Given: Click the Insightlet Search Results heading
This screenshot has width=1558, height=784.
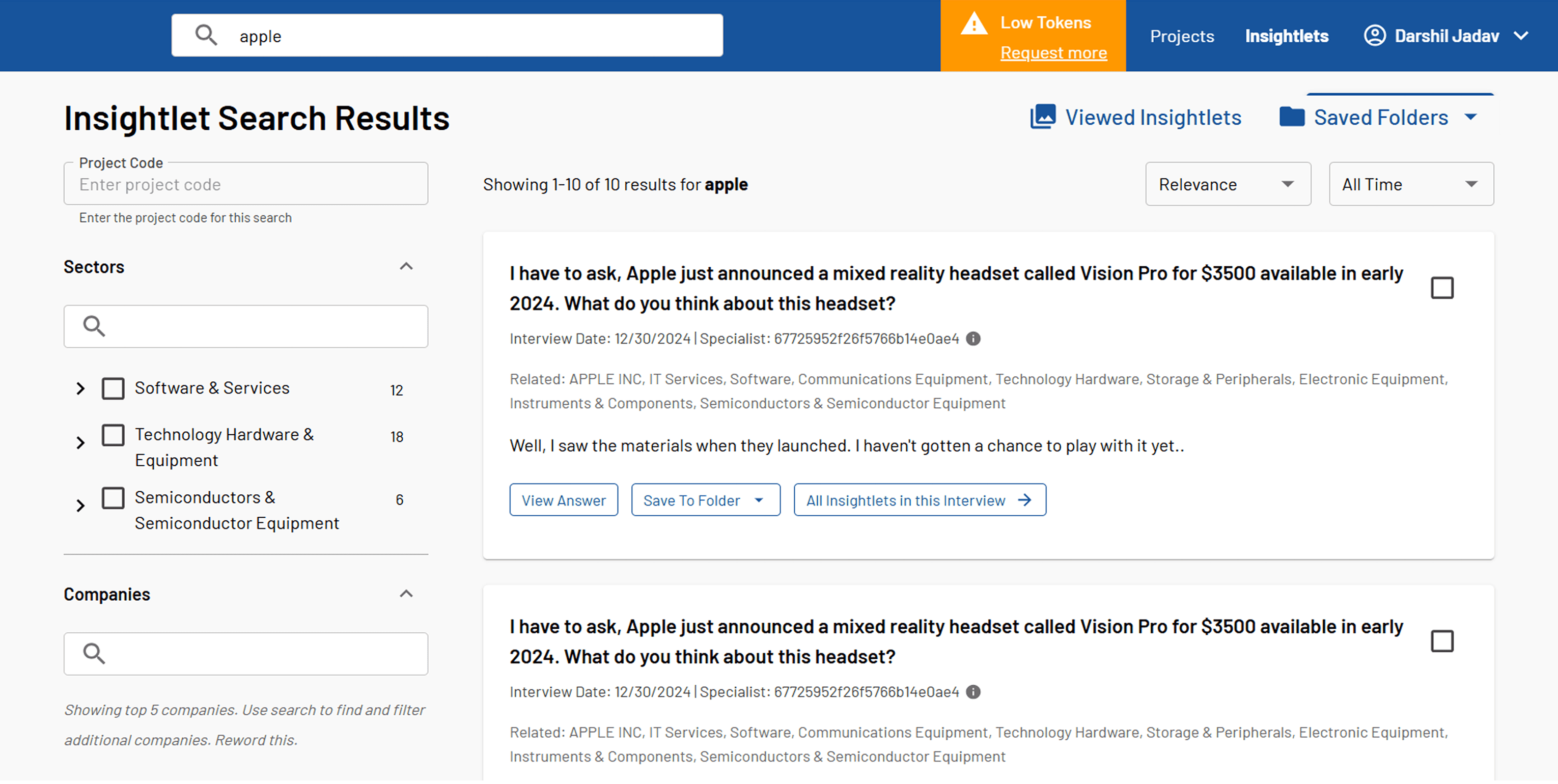Looking at the screenshot, I should point(257,118).
